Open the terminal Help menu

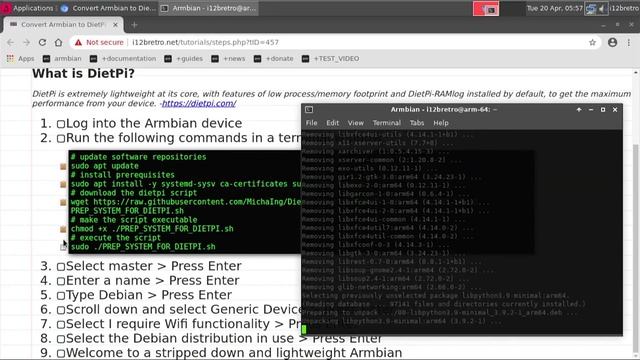441,123
